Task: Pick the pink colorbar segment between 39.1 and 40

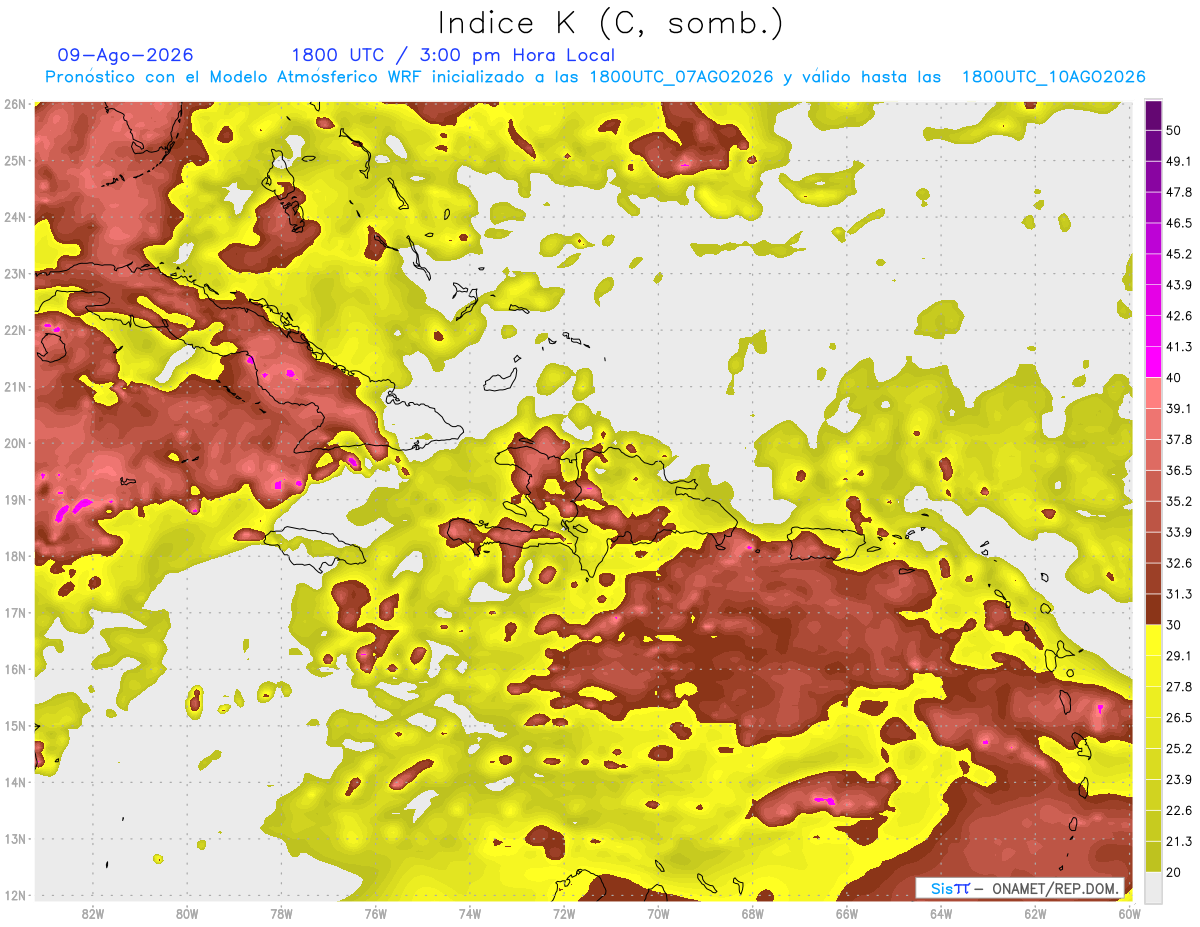Action: point(1153,393)
